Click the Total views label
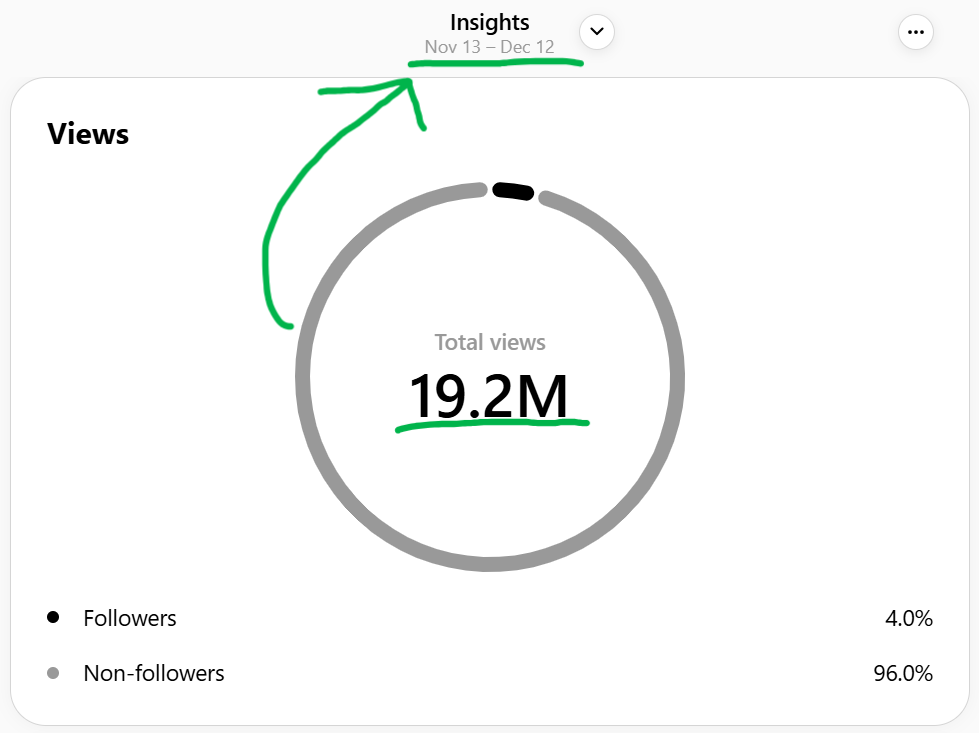Image resolution: width=979 pixels, height=733 pixels. (490, 343)
